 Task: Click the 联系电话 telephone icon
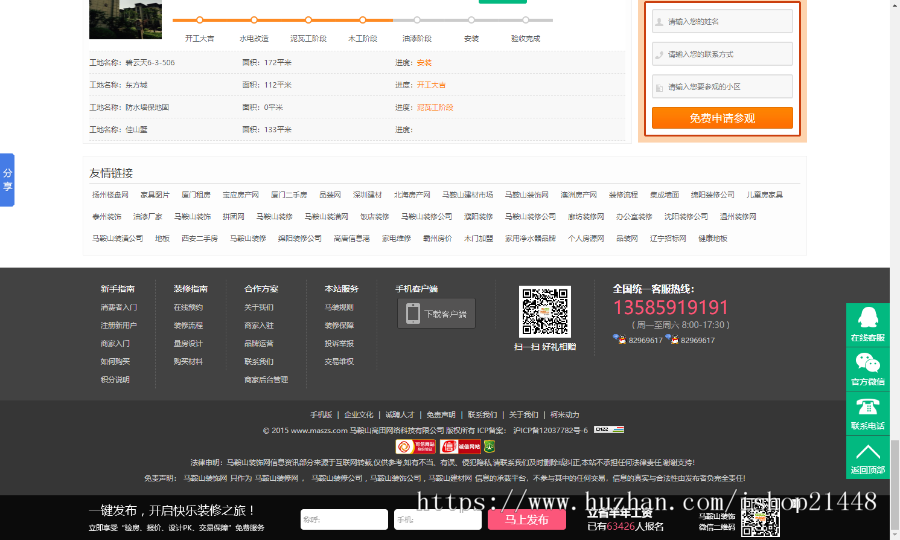click(867, 413)
